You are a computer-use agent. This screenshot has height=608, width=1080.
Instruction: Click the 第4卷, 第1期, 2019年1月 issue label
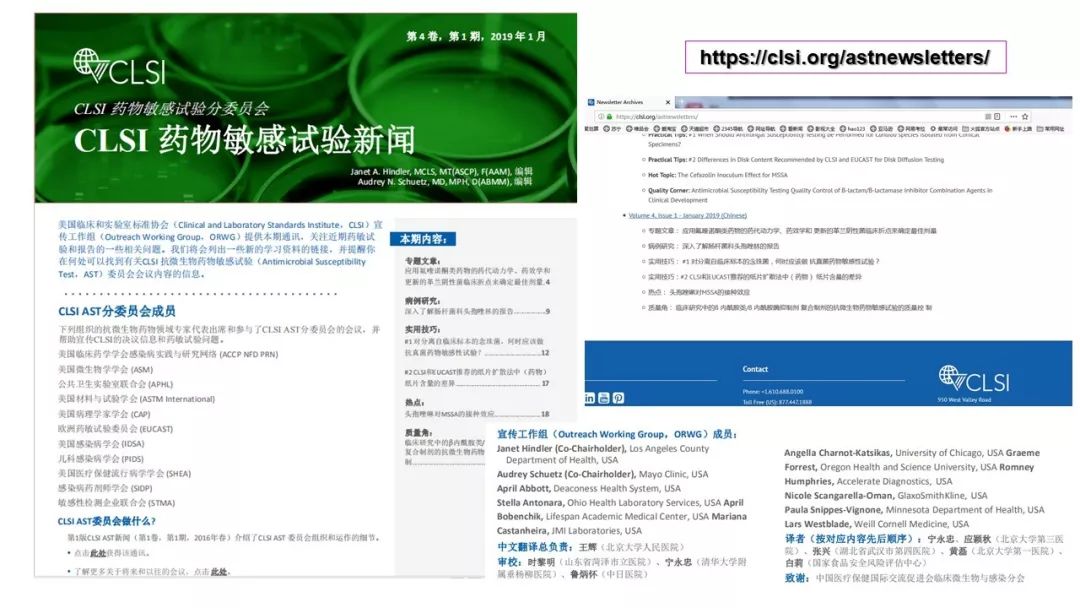tap(475, 36)
